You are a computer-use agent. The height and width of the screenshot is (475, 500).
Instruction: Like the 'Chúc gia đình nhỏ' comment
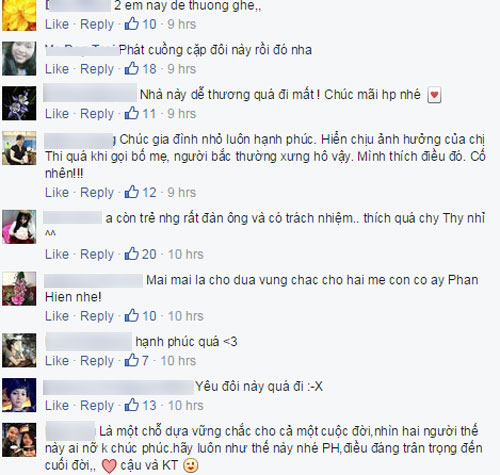click(57, 192)
